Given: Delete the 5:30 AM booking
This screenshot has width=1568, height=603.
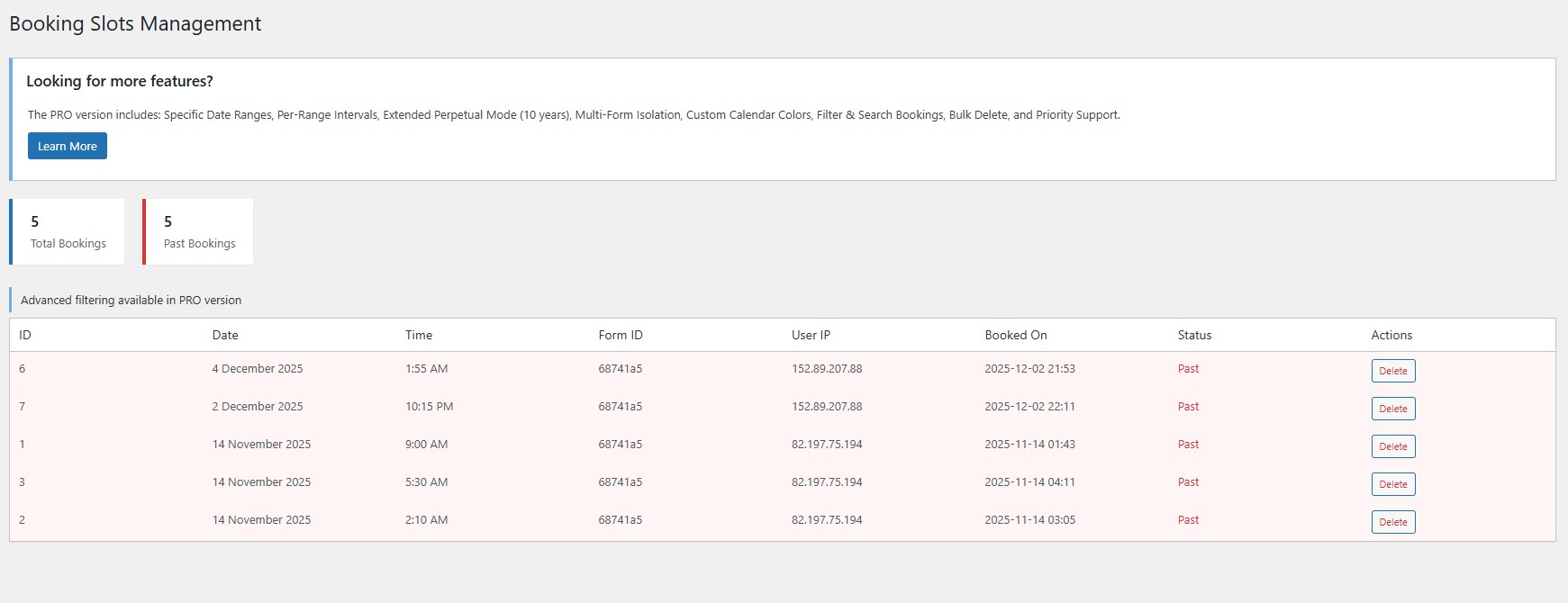Looking at the screenshot, I should tap(1392, 484).
